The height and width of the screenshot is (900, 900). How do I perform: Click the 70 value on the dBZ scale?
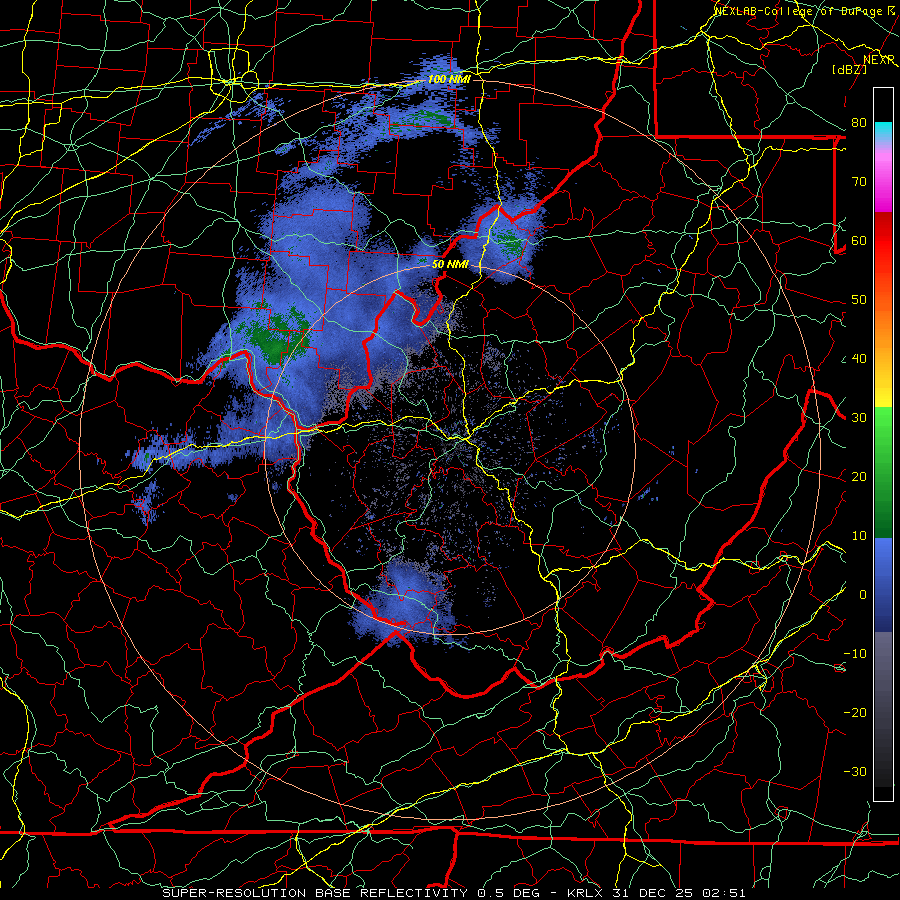(x=859, y=181)
